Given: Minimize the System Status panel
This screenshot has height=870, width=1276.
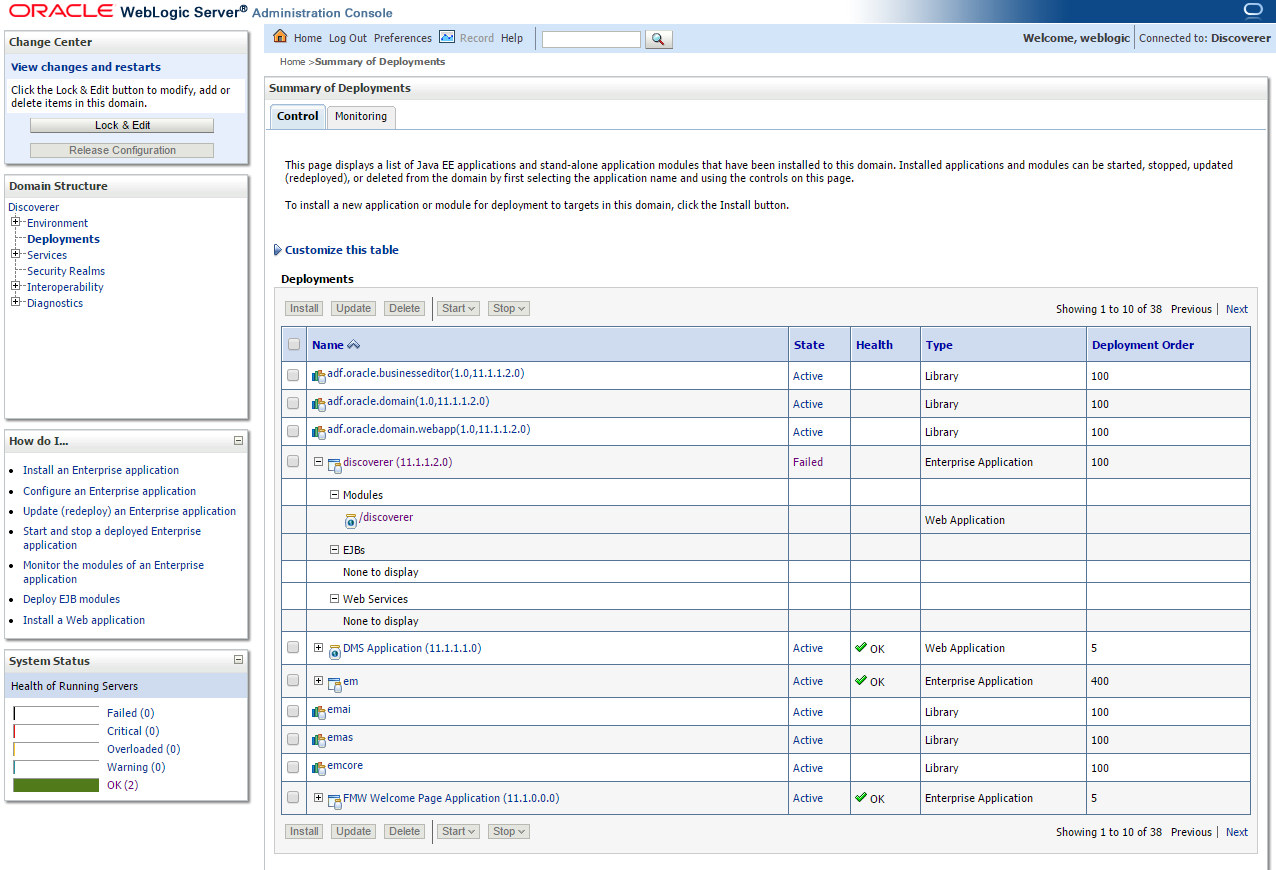Looking at the screenshot, I should [x=238, y=660].
